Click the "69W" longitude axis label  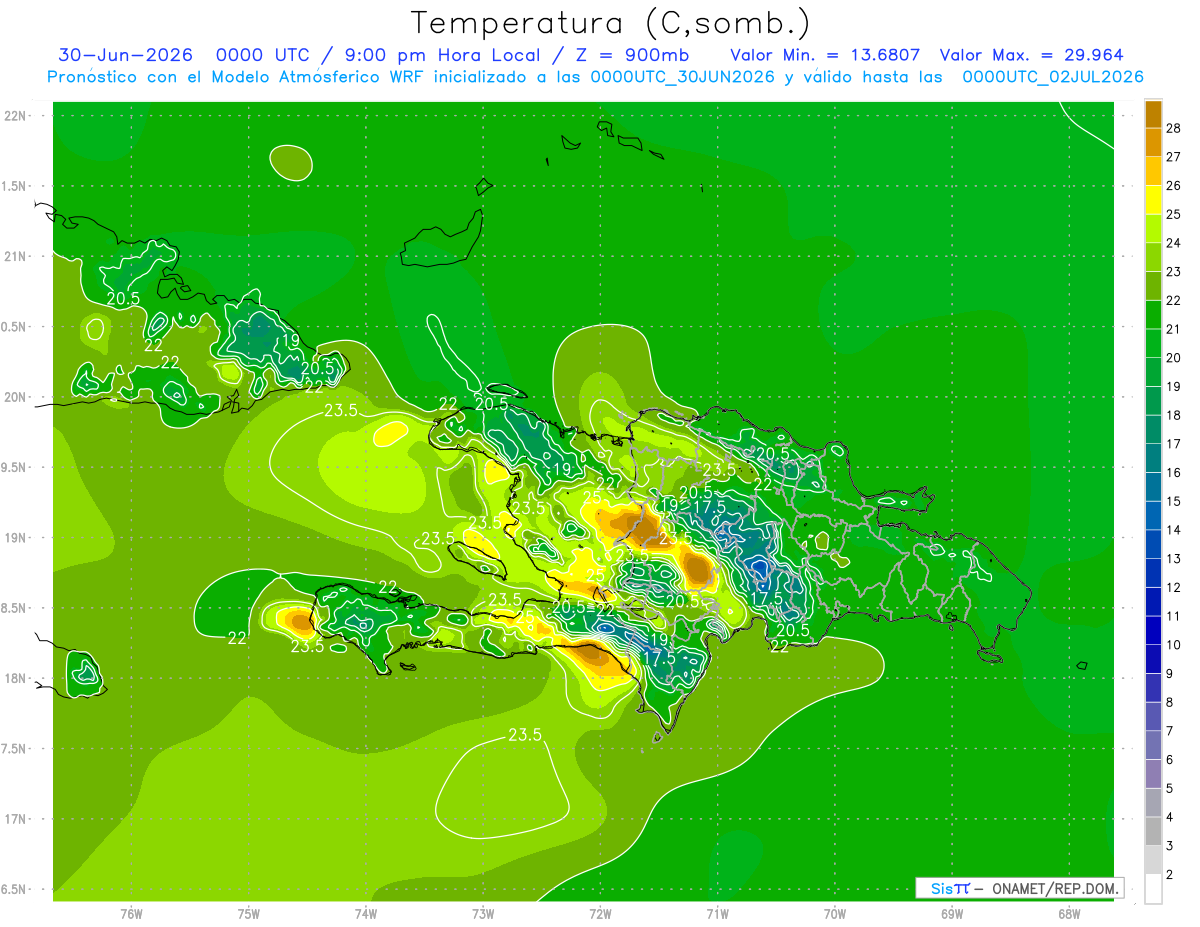pos(952,913)
